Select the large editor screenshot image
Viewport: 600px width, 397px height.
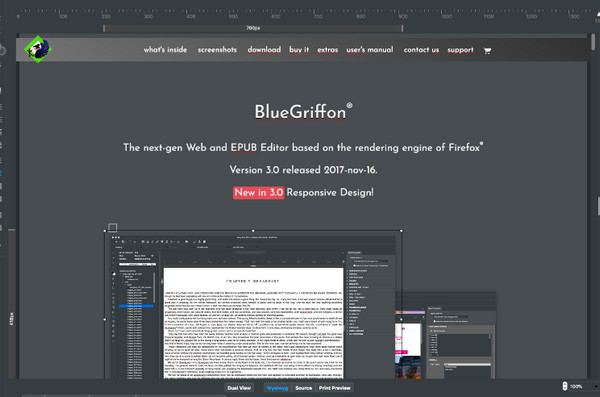pos(253,305)
